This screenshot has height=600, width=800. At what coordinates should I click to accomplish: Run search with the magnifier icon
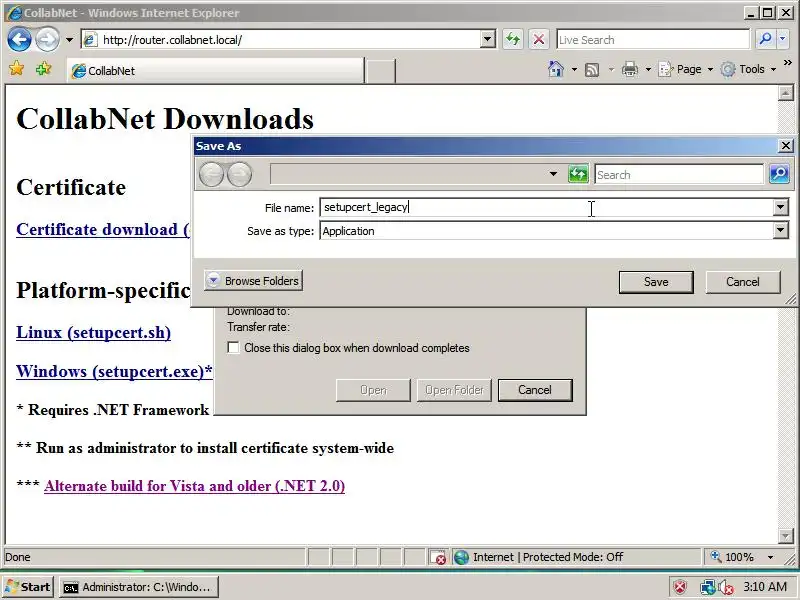coord(765,39)
